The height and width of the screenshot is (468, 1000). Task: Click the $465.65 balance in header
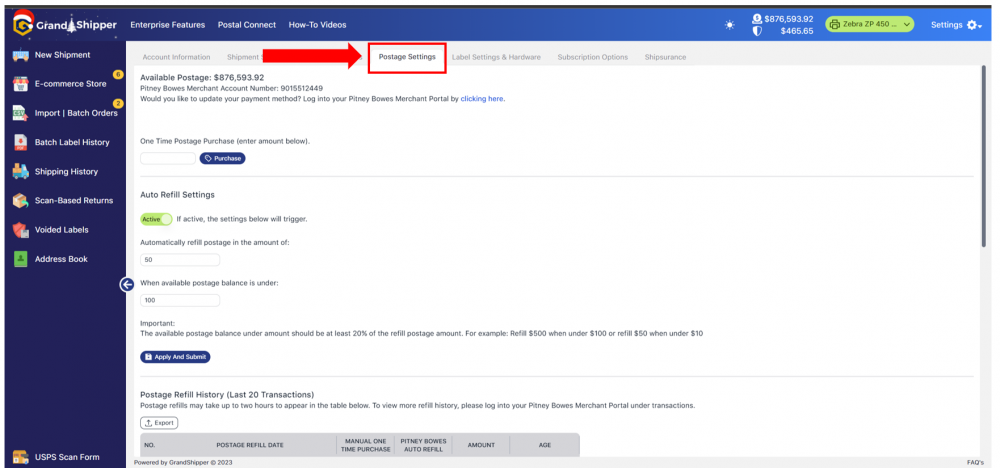[797, 31]
